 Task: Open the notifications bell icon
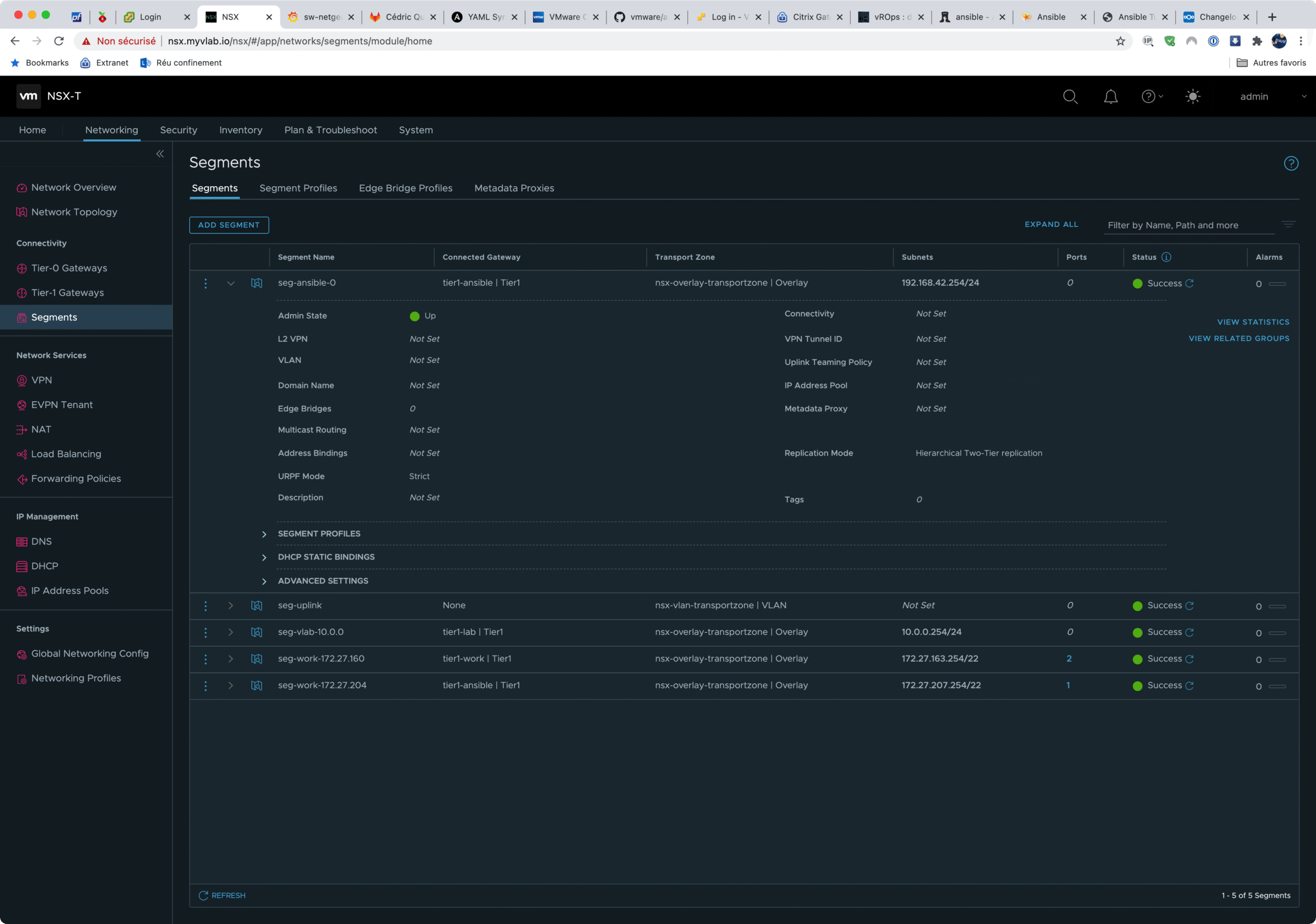(x=1110, y=96)
